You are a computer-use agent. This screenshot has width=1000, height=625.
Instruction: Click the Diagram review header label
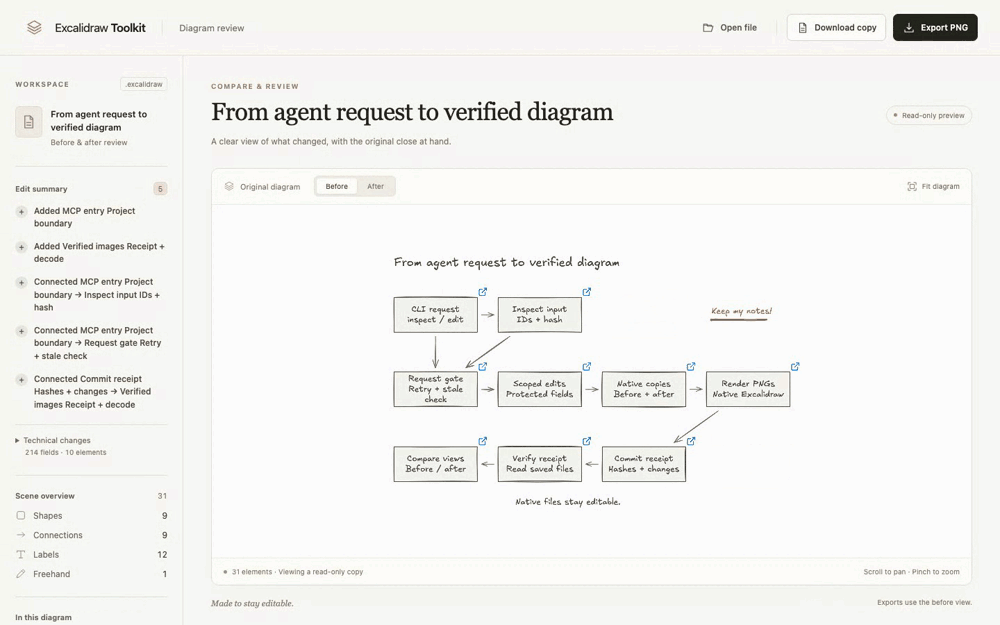pyautogui.click(x=212, y=28)
